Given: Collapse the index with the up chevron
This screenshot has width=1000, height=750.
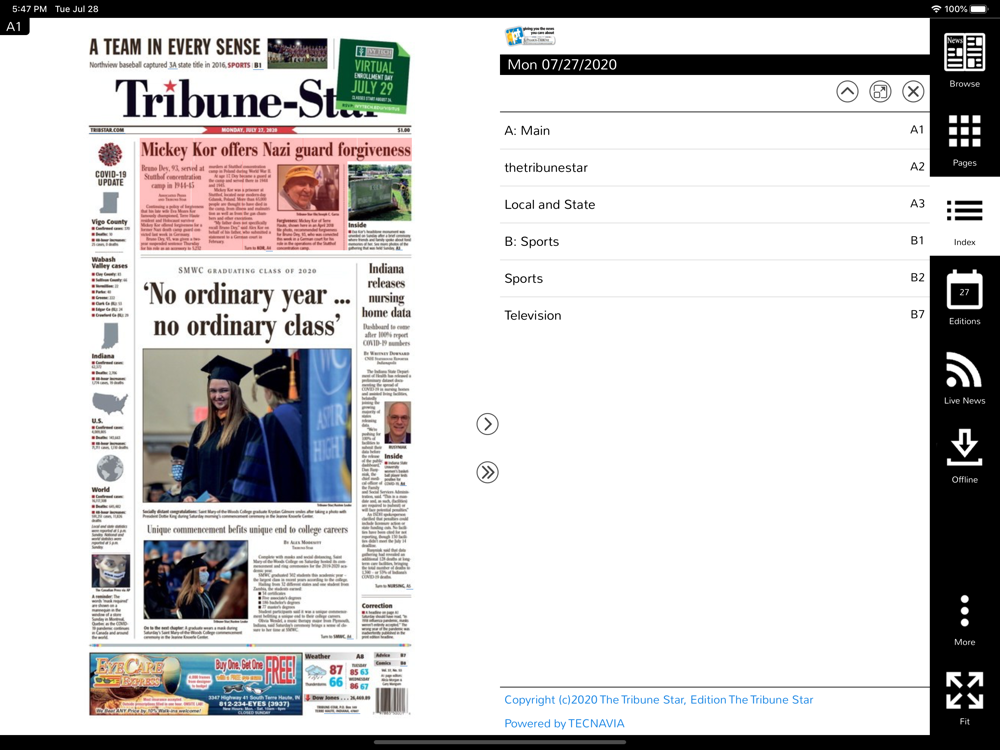Looking at the screenshot, I should (847, 92).
